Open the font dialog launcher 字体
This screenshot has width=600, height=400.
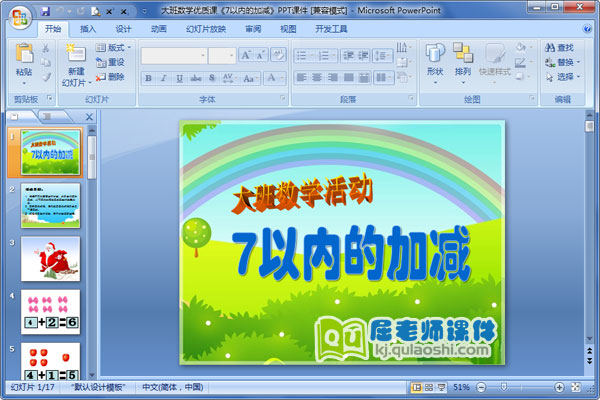pyautogui.click(x=283, y=98)
